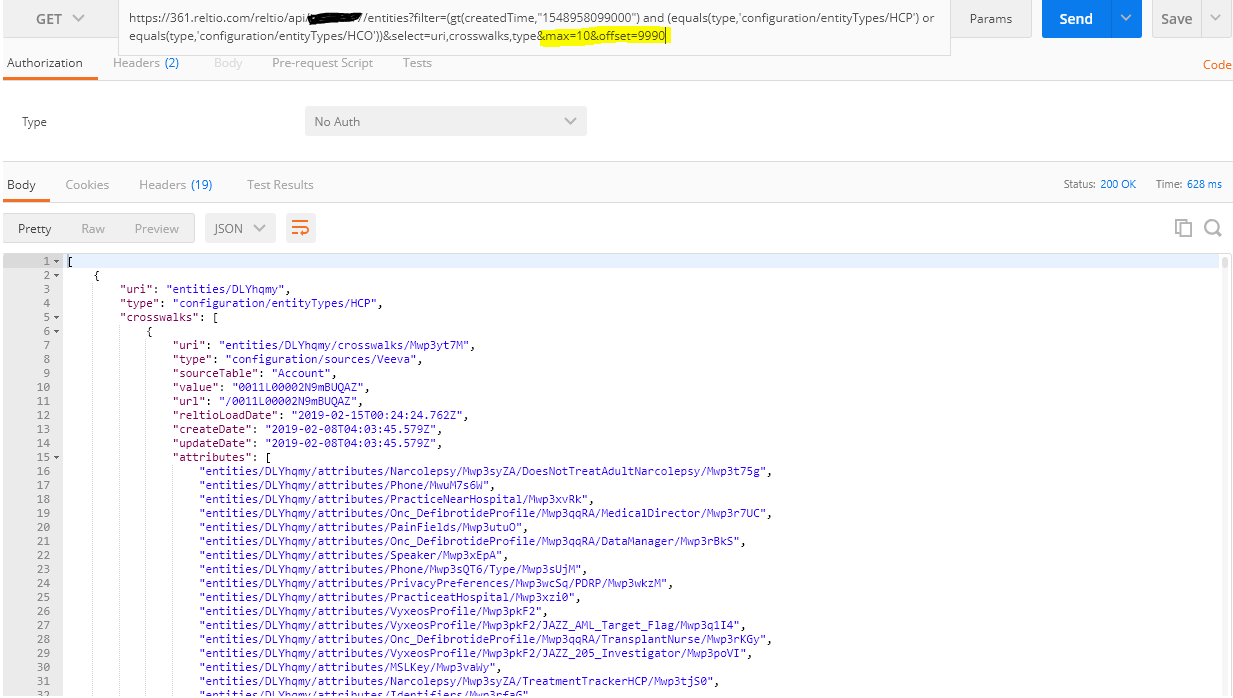Collapse the fold arrow on line 1

click(56, 261)
